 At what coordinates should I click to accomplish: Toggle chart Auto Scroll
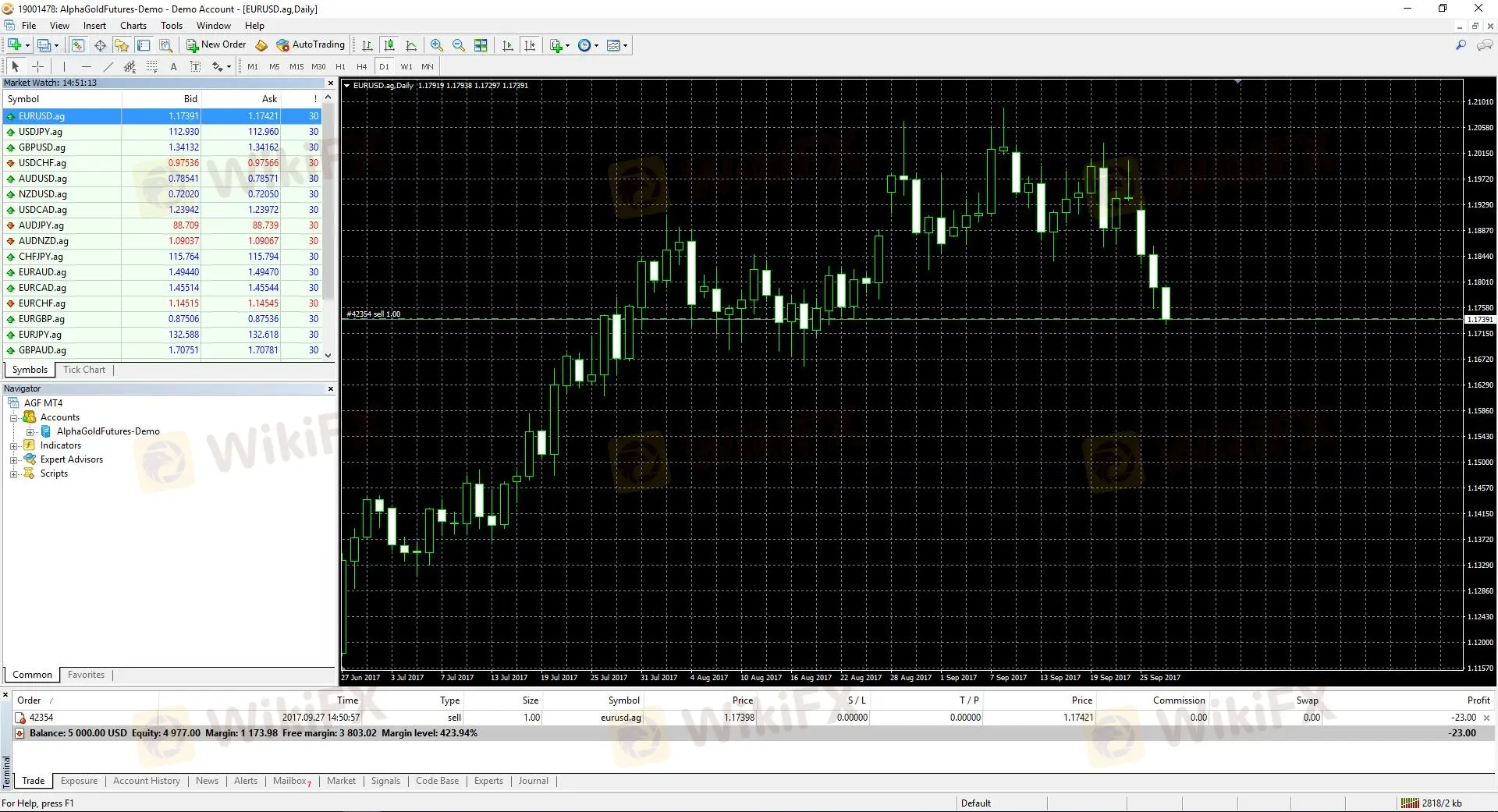(x=508, y=45)
